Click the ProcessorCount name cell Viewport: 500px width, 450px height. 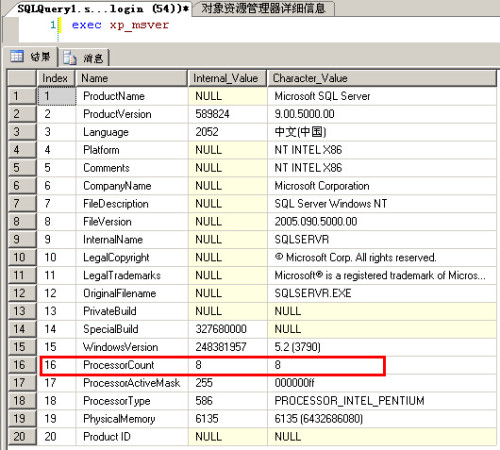coord(132,365)
